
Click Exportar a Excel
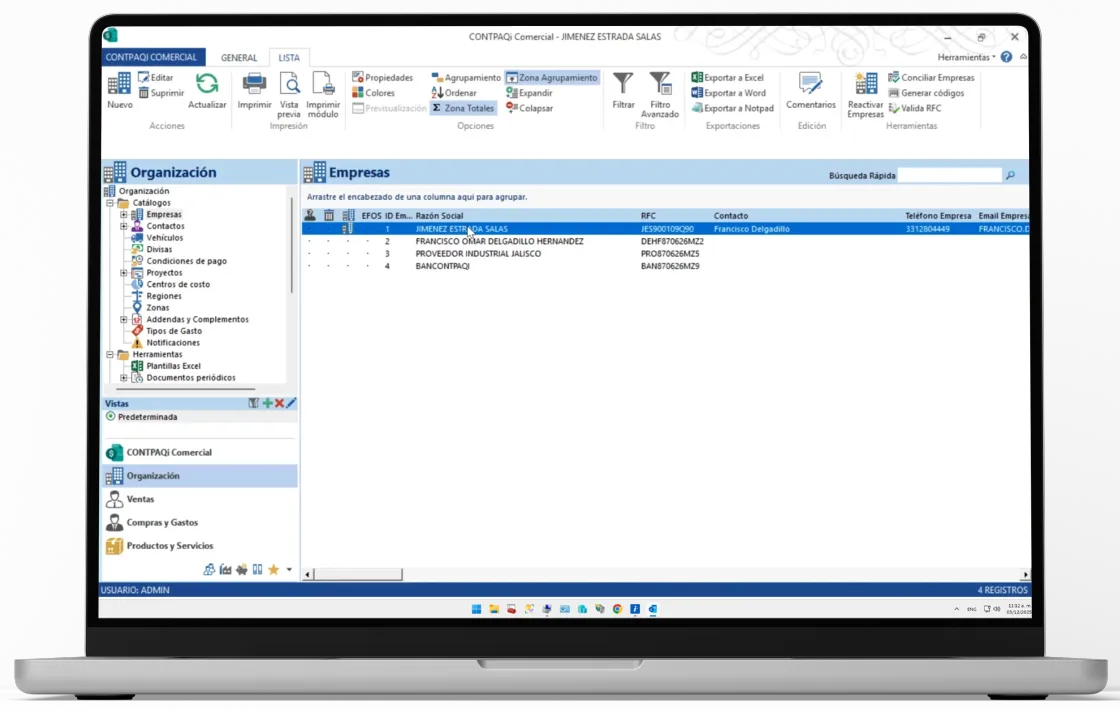pyautogui.click(x=727, y=77)
